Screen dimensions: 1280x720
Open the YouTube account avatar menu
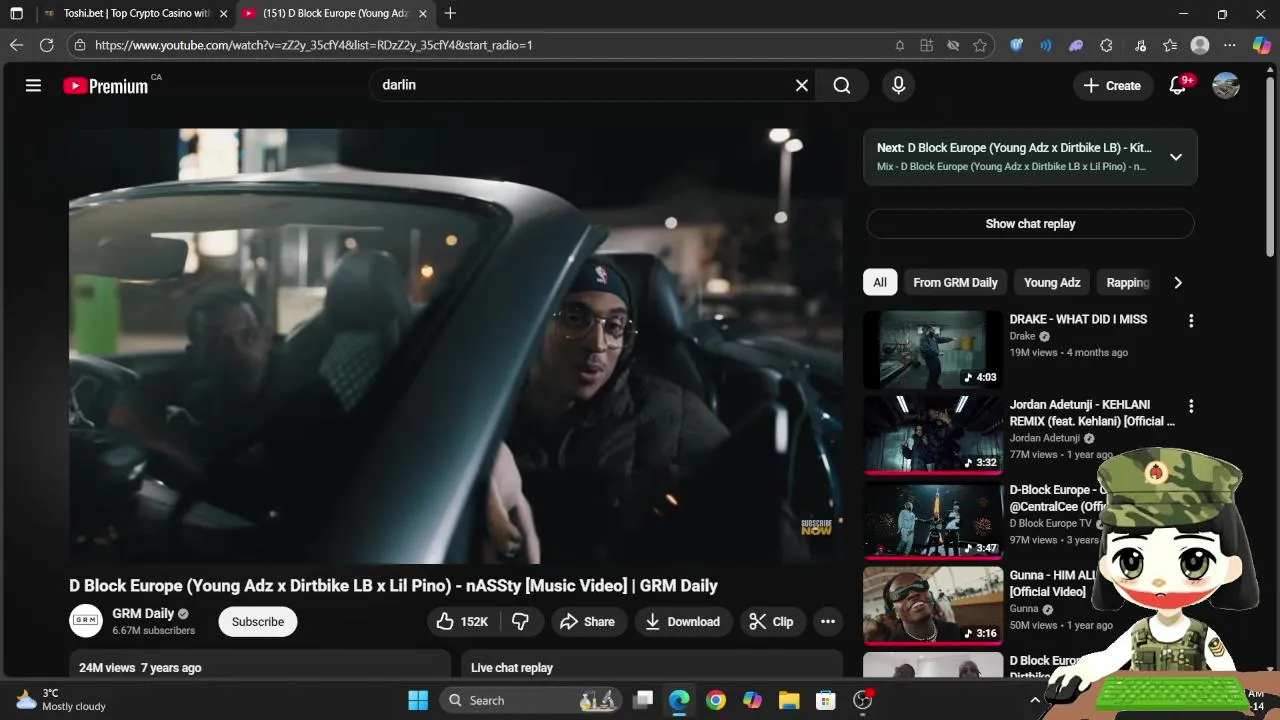coord(1226,86)
